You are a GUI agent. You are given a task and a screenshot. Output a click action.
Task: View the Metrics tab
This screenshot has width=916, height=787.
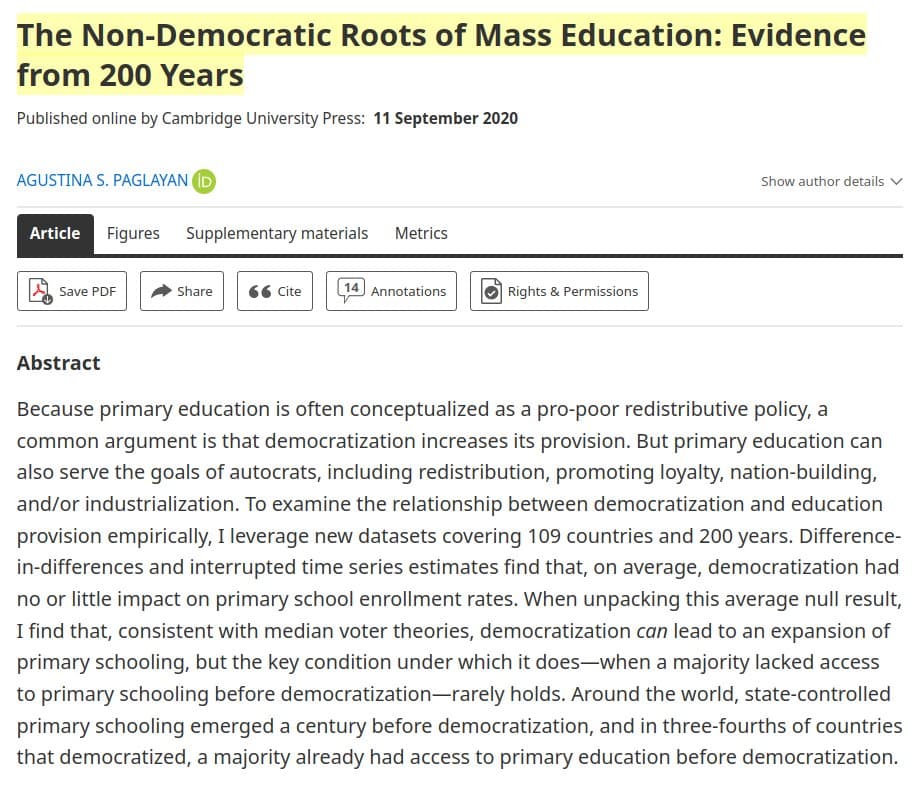tap(421, 233)
